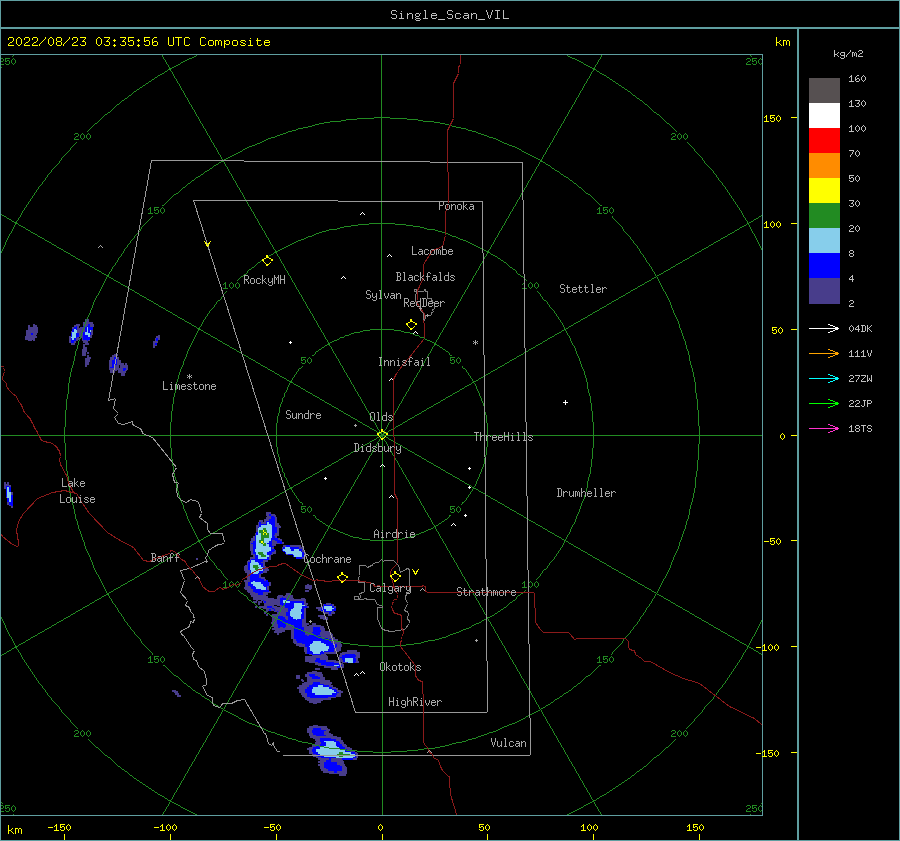Click the Single_Scan_VIL title
The height and width of the screenshot is (841, 900).
pyautogui.click(x=449, y=15)
